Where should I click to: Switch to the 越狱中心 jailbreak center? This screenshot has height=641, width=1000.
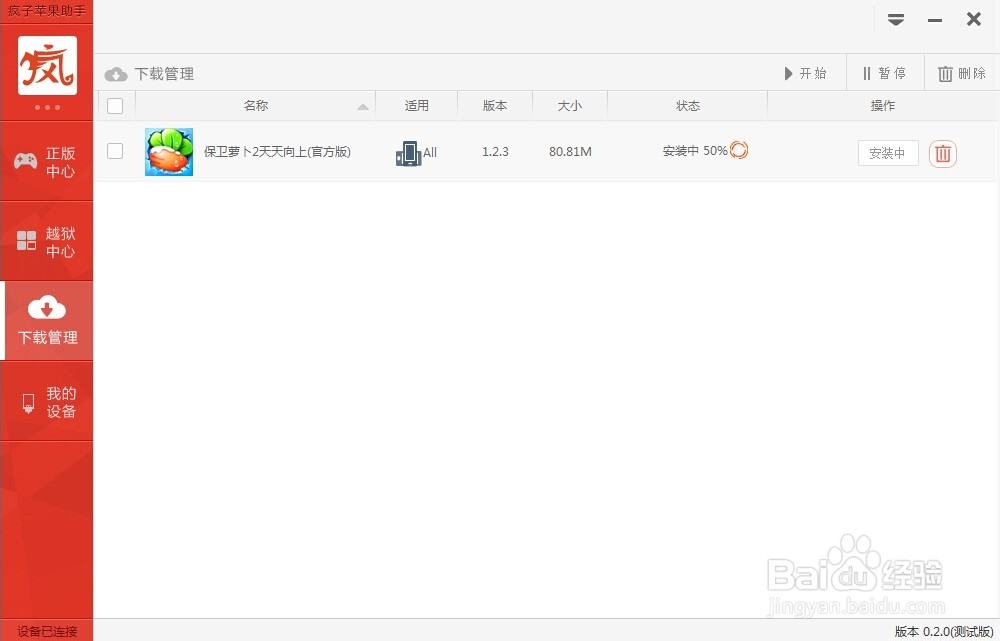click(47, 241)
